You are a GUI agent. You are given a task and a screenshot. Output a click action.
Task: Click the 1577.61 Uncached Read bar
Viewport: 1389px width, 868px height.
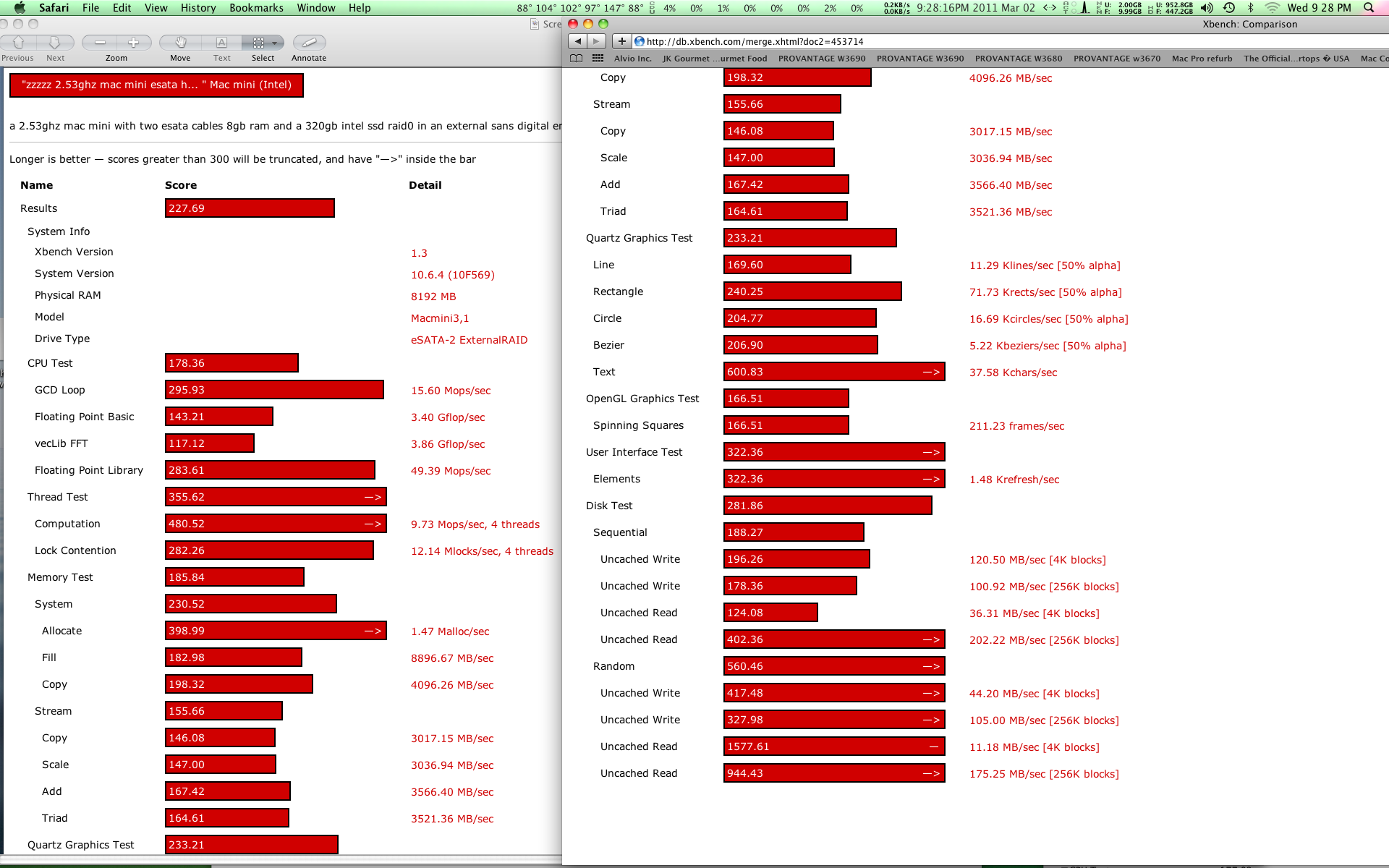pos(834,746)
